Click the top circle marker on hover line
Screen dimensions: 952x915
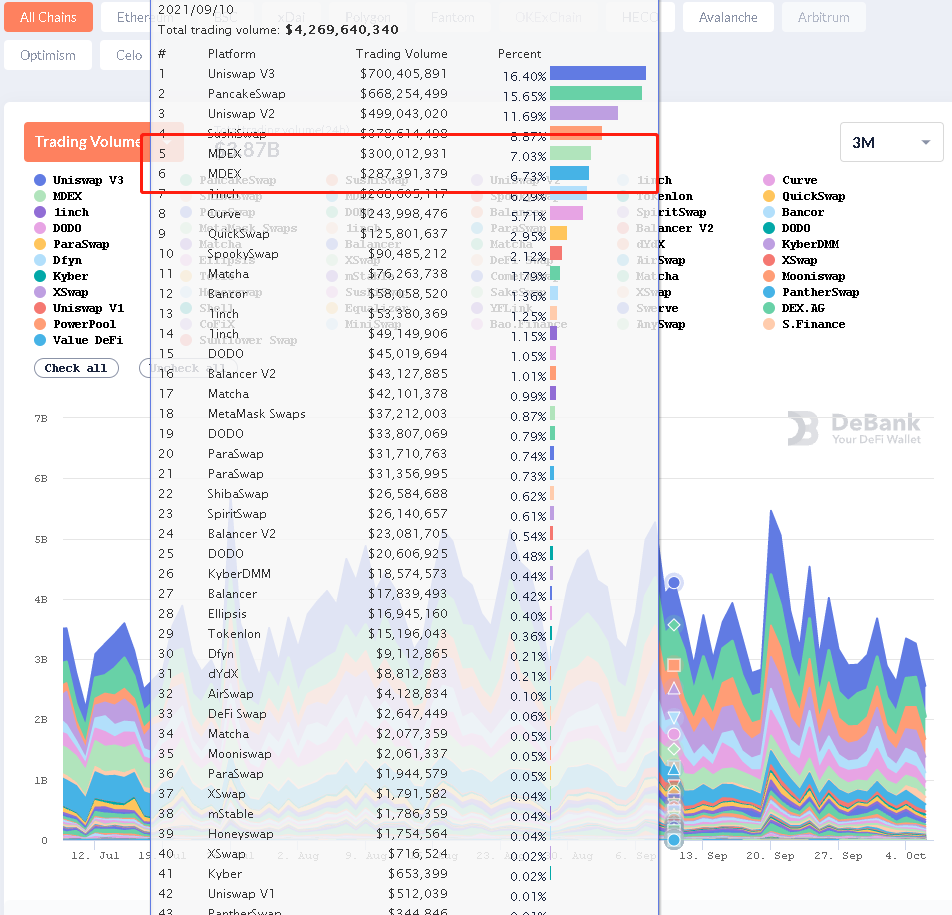pos(673,583)
